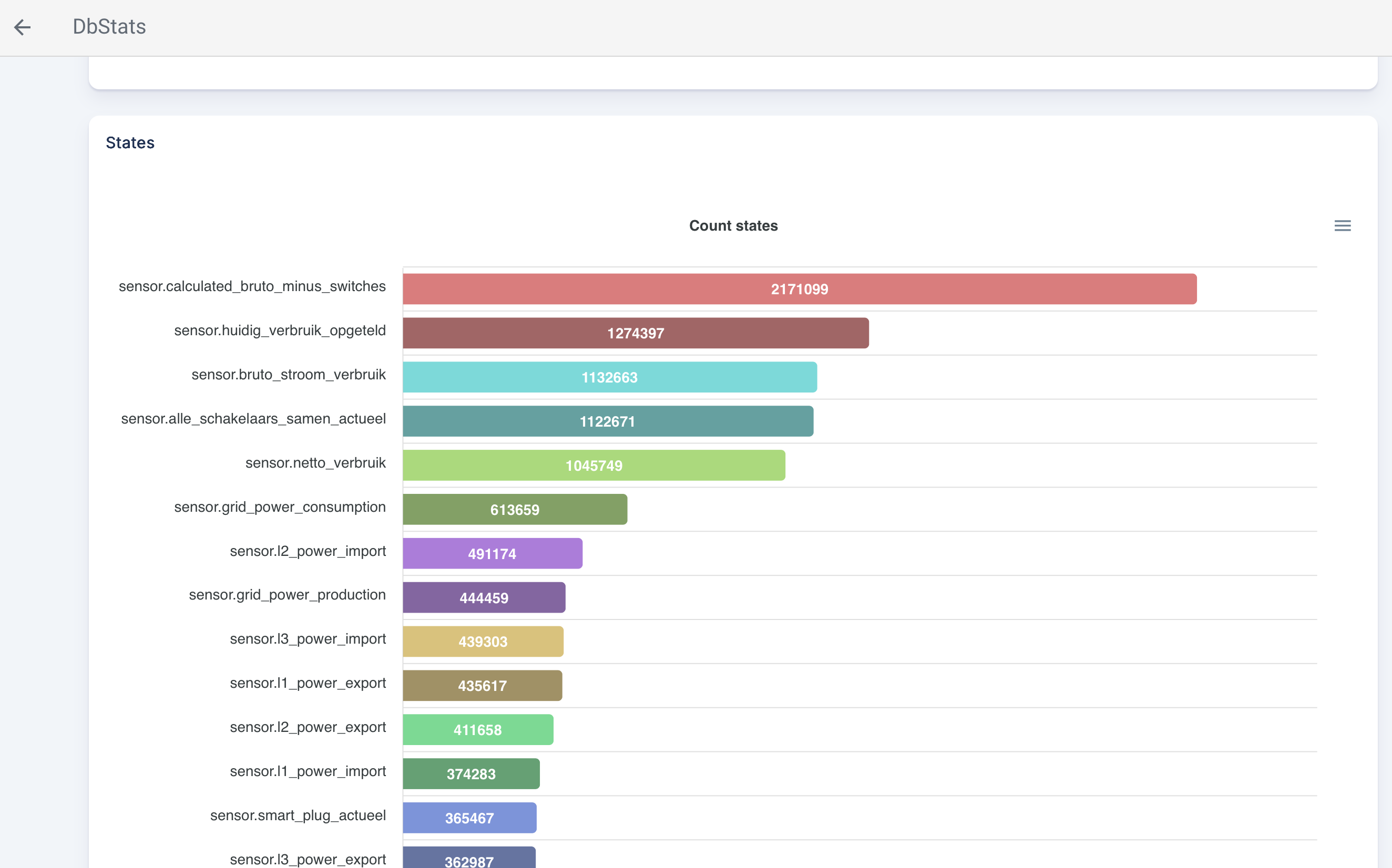Click the l1_power_export bar 435617
Screen dimensions: 1392x868
tap(482, 686)
